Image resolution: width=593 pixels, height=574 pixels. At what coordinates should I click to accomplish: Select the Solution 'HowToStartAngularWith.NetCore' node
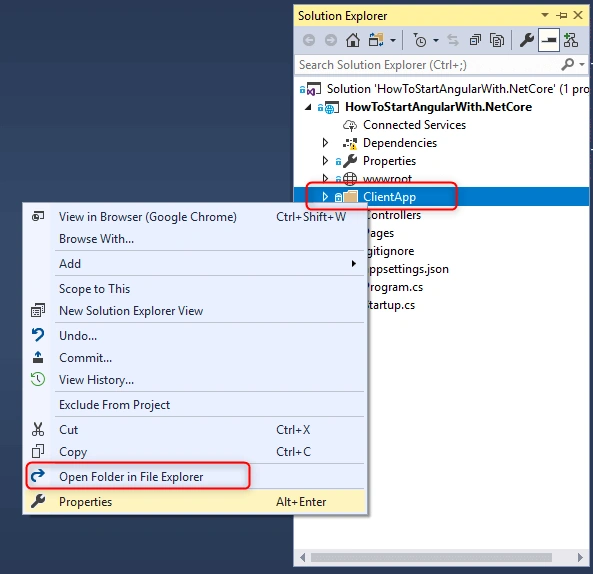pyautogui.click(x=444, y=89)
